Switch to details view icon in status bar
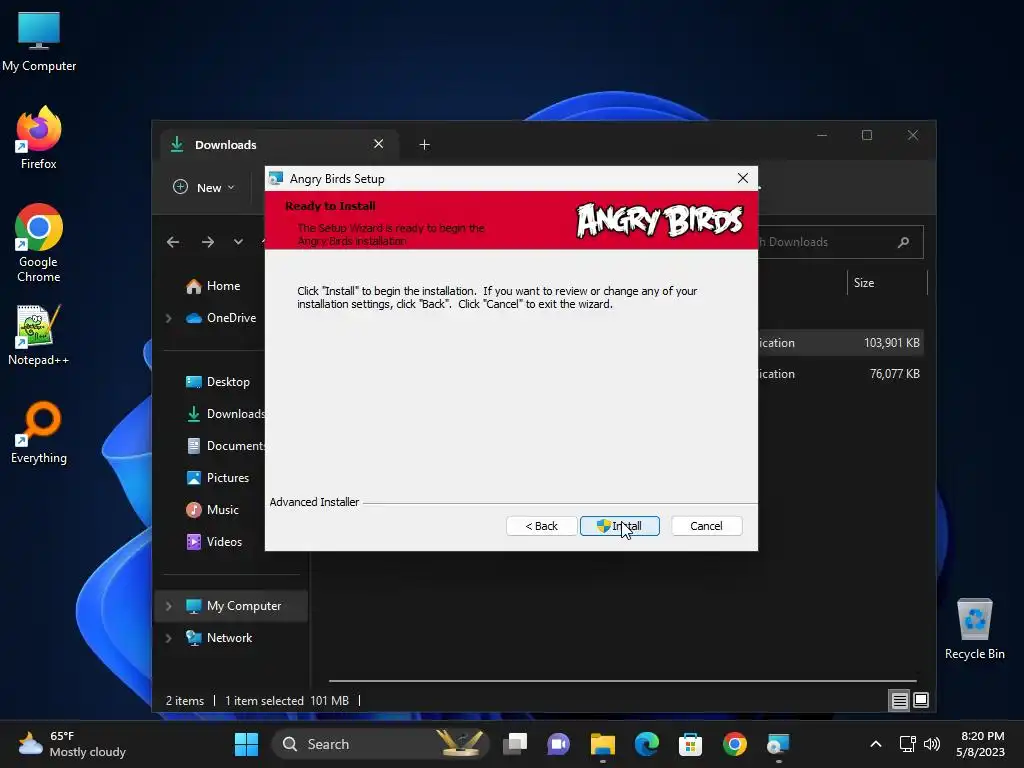Image resolution: width=1024 pixels, height=768 pixels. pyautogui.click(x=899, y=701)
